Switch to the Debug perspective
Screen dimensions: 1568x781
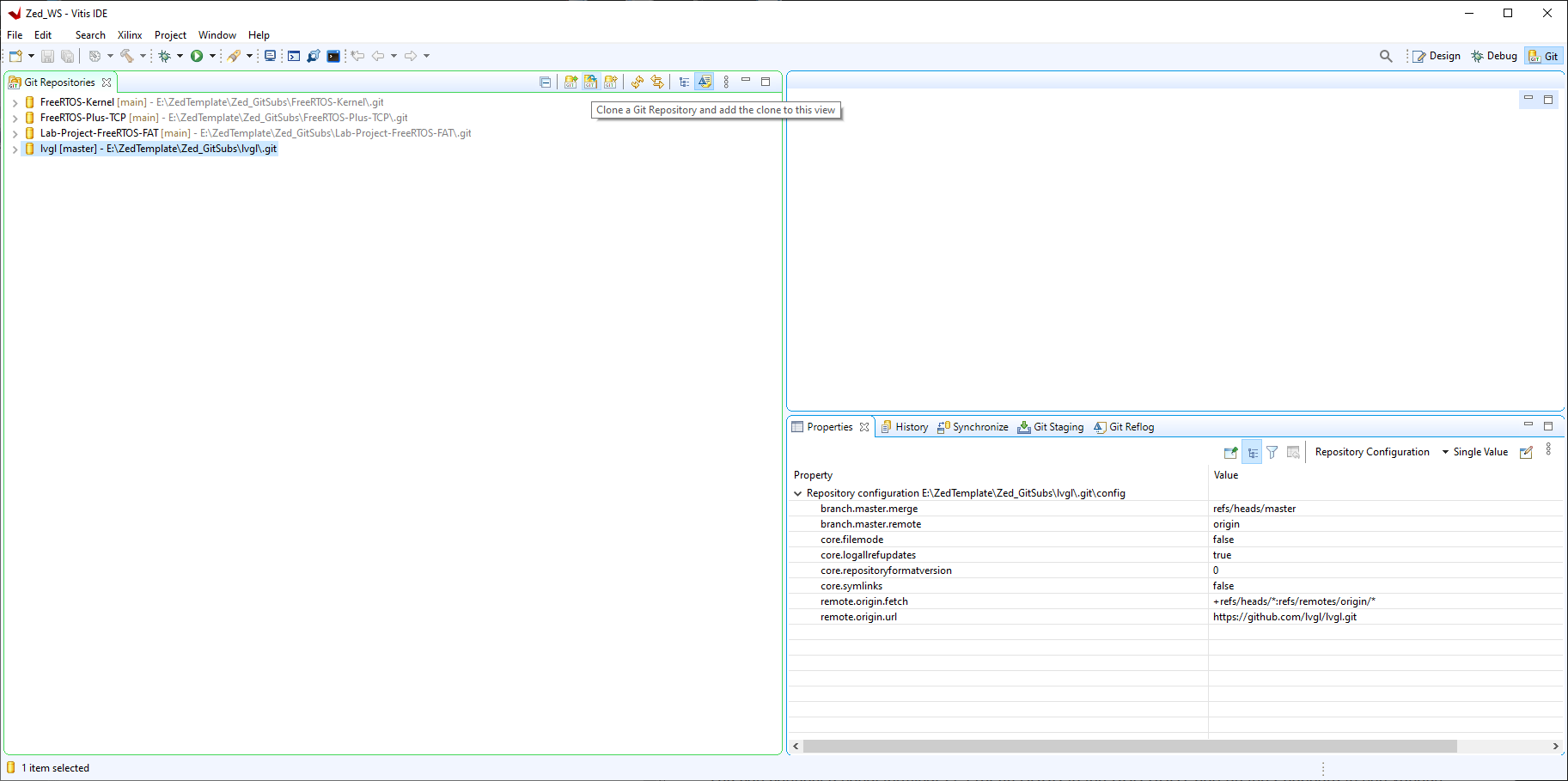1494,56
